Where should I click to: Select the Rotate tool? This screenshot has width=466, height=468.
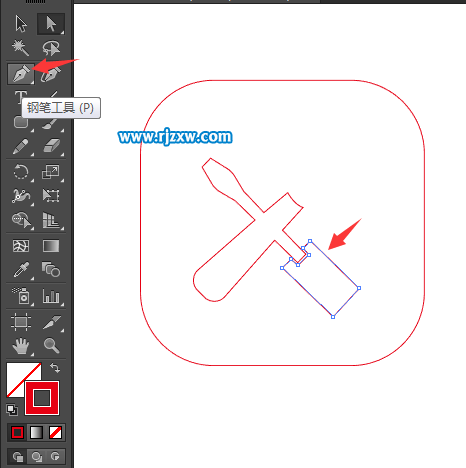coord(21,172)
